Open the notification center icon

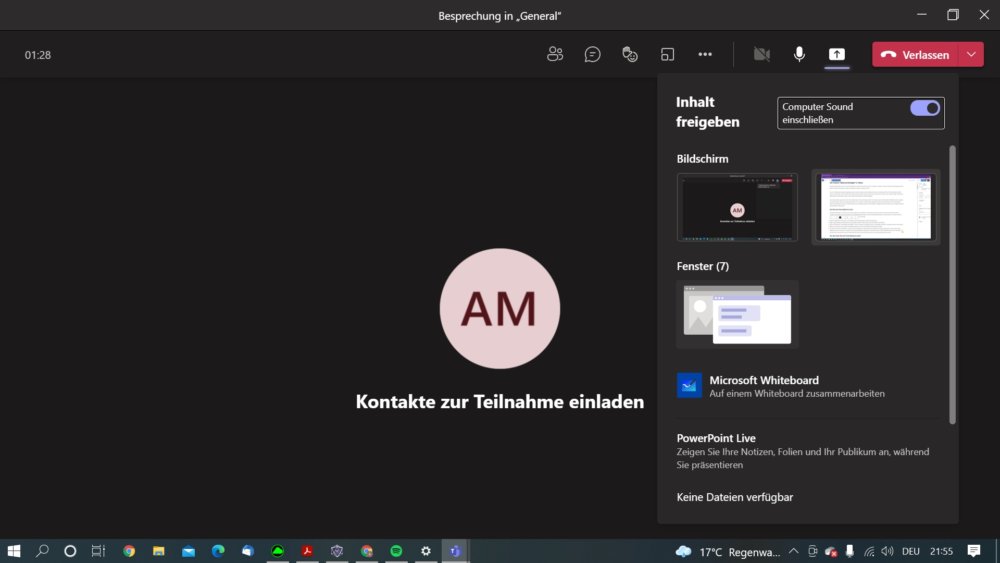point(974,551)
